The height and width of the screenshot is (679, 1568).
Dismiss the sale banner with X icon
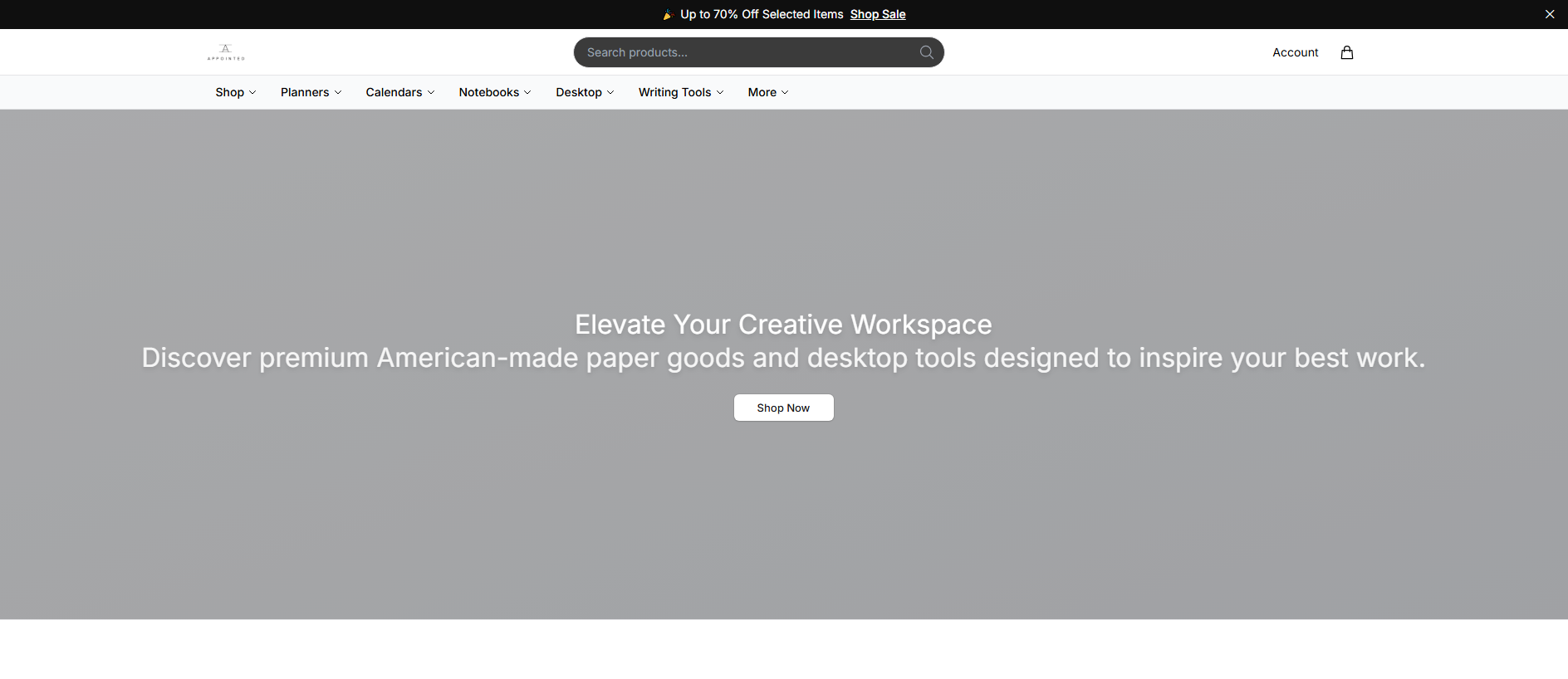tap(1549, 14)
